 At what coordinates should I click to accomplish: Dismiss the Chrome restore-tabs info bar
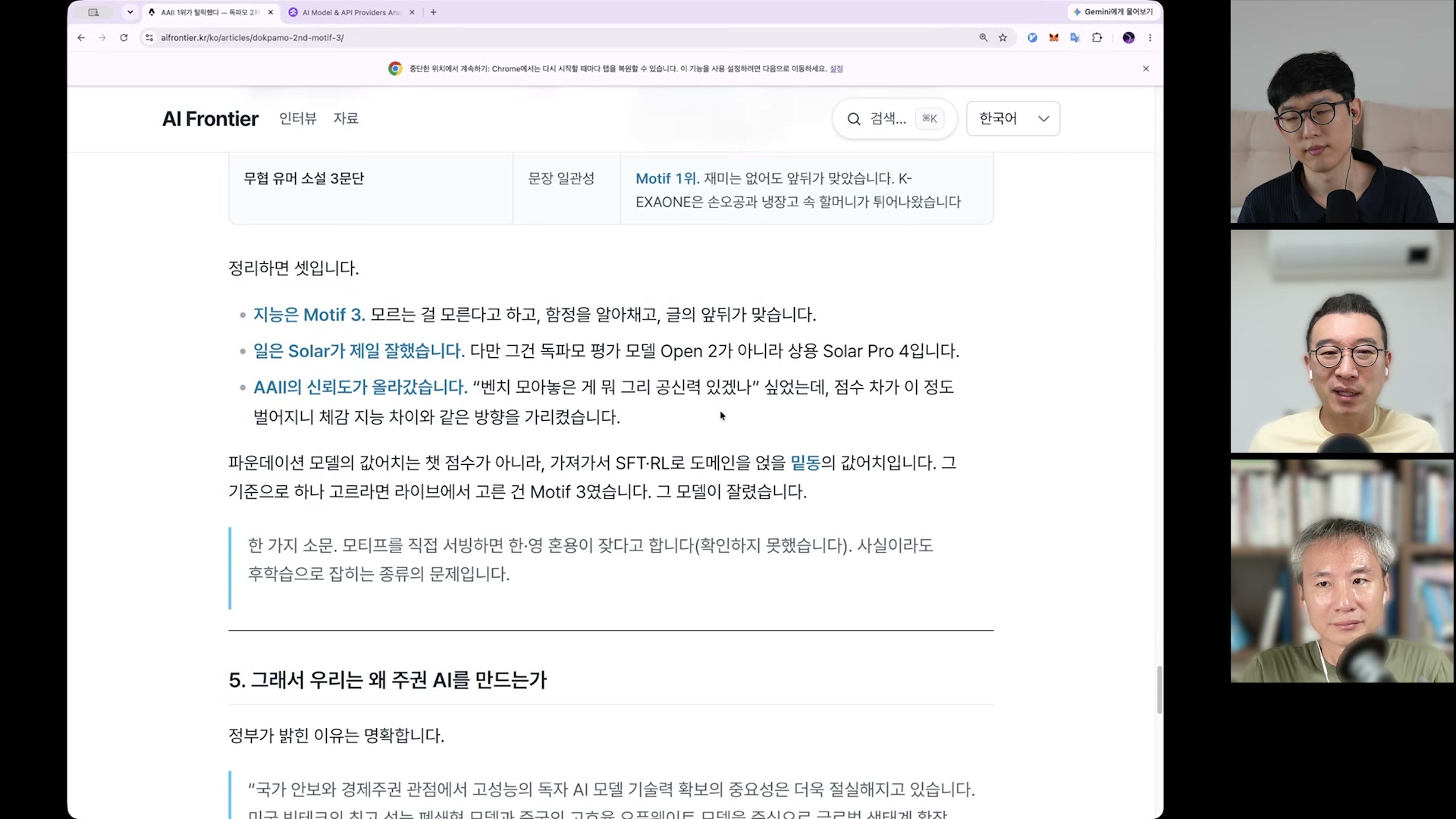coord(1146,68)
